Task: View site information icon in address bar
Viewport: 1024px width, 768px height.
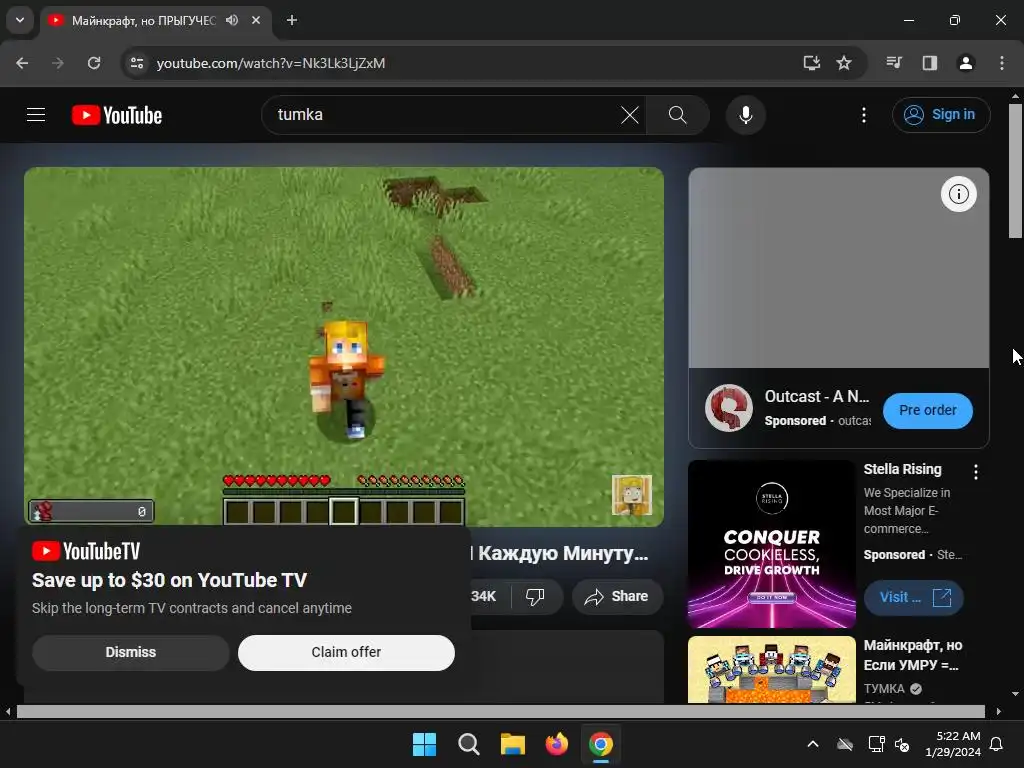Action: 137,63
